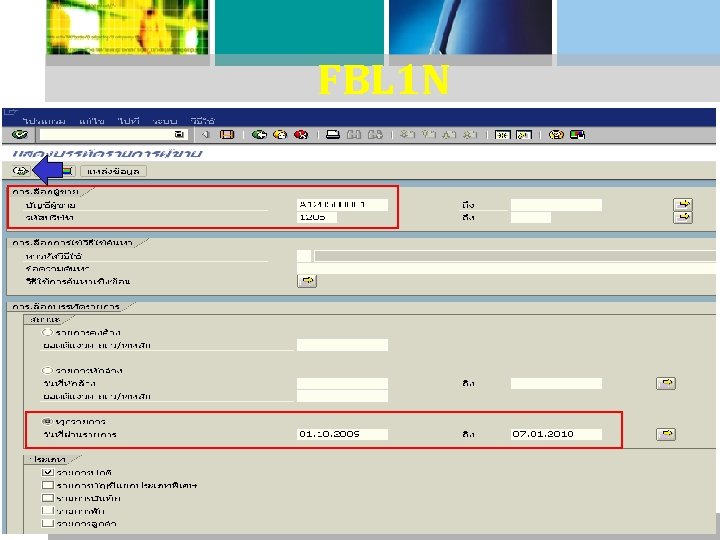This screenshot has height=540, width=720.
Task: Click the Save diskette icon in toolbar
Action: pos(227,135)
